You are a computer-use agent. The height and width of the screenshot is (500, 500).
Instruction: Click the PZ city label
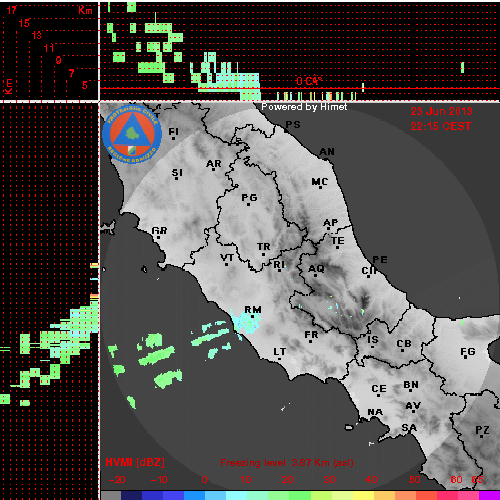[482, 430]
